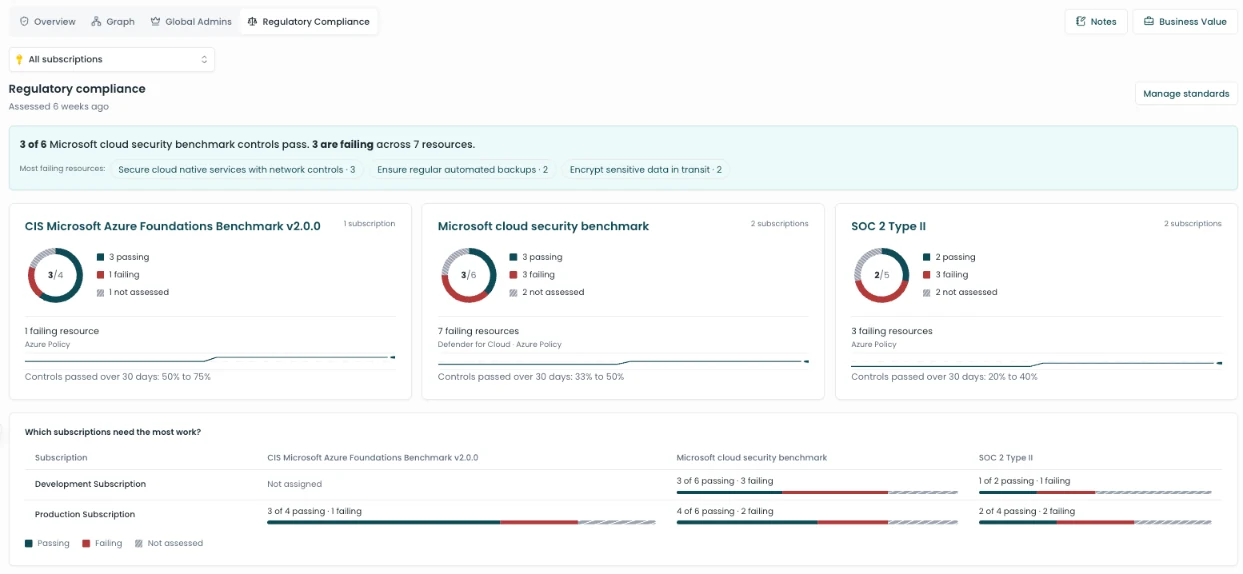The width and height of the screenshot is (1243, 574).
Task: Select Development Subscription row
Action: coord(623,484)
